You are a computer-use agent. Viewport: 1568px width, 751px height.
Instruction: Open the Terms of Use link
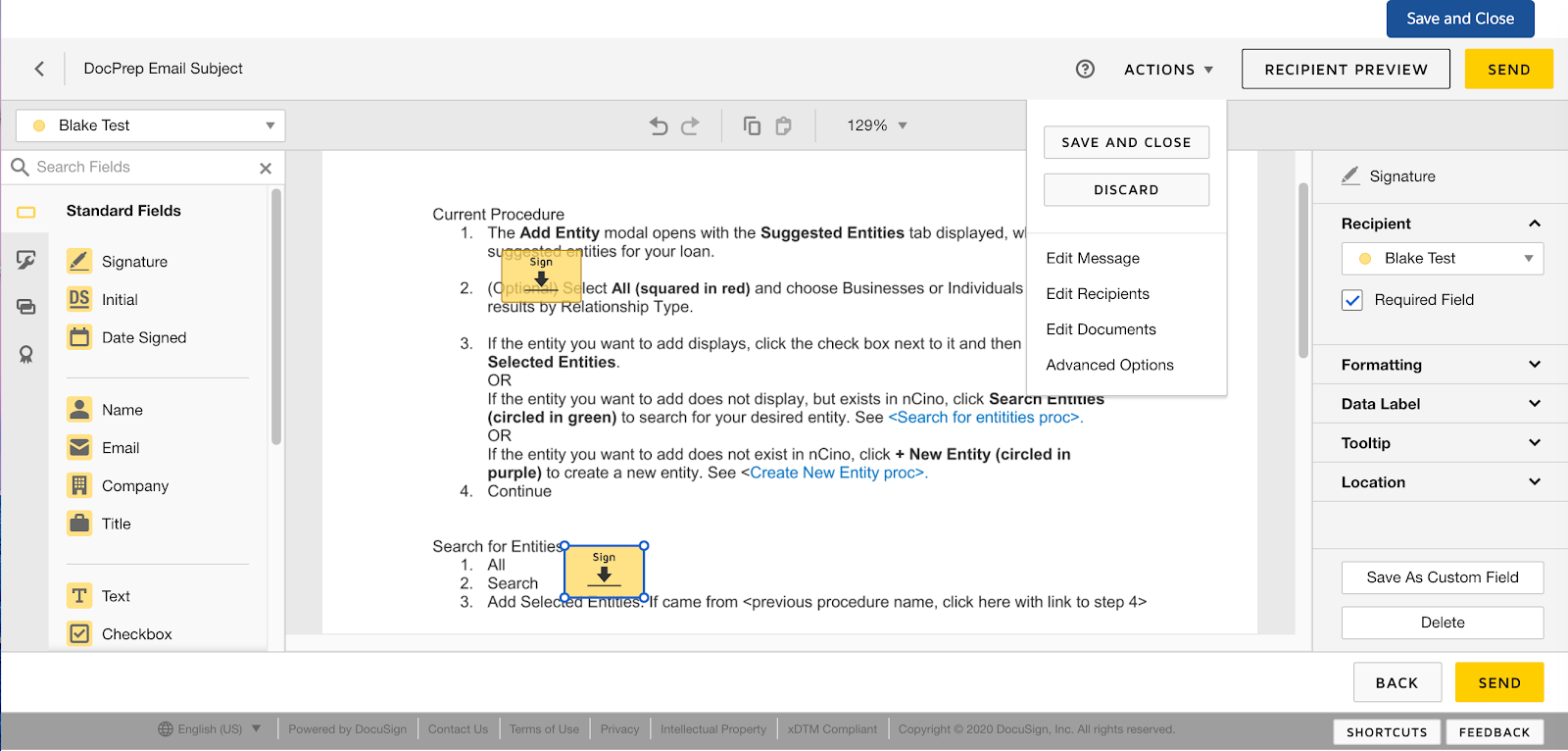coord(544,729)
